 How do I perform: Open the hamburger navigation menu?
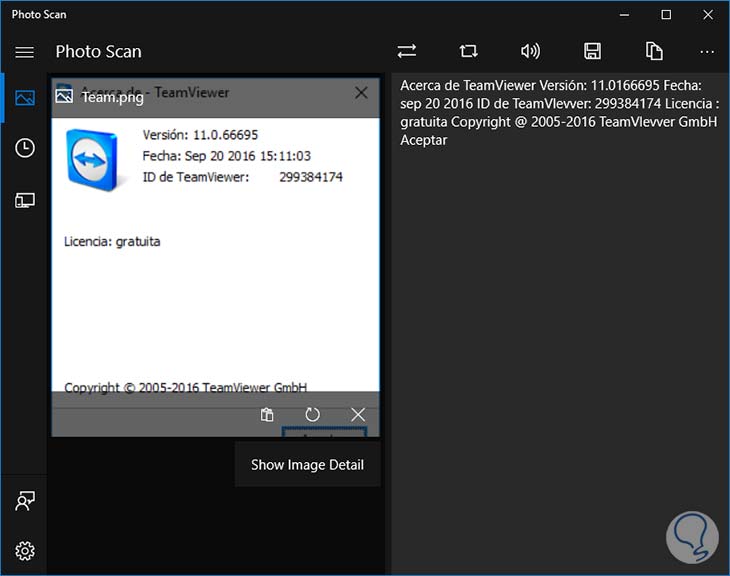(x=24, y=52)
